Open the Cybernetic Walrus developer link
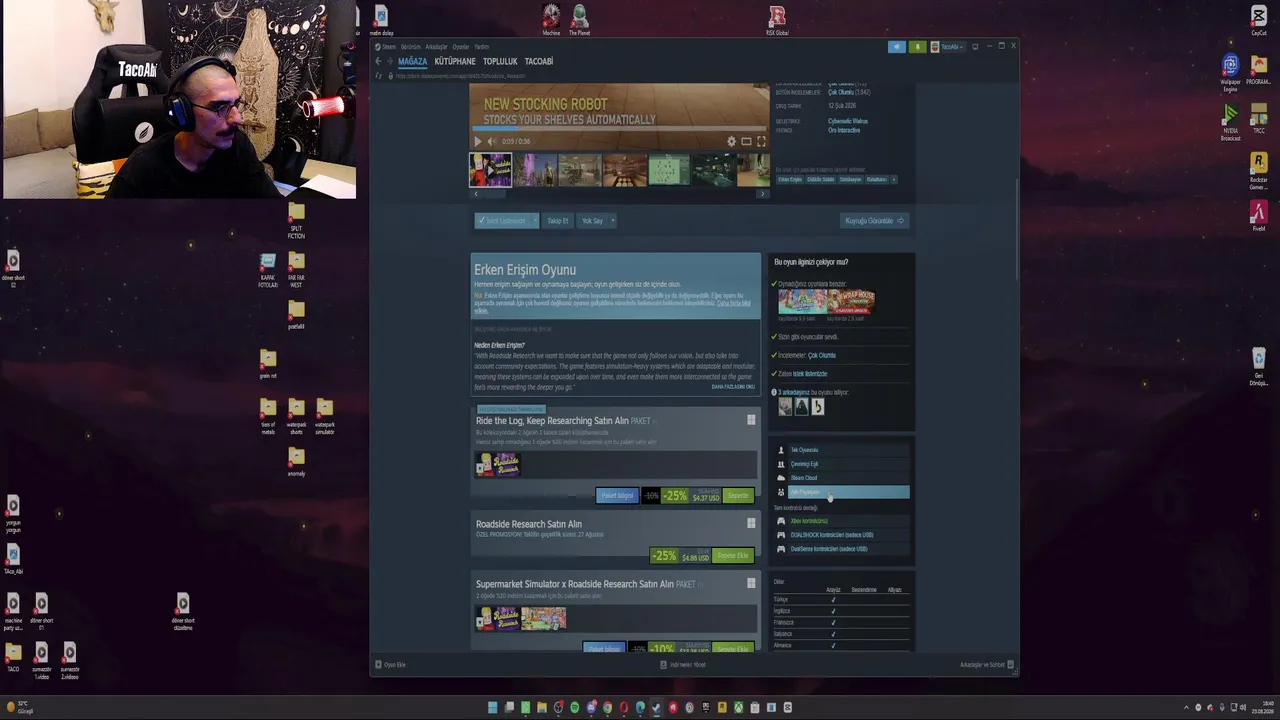Viewport: 1280px width, 720px height. [847, 121]
